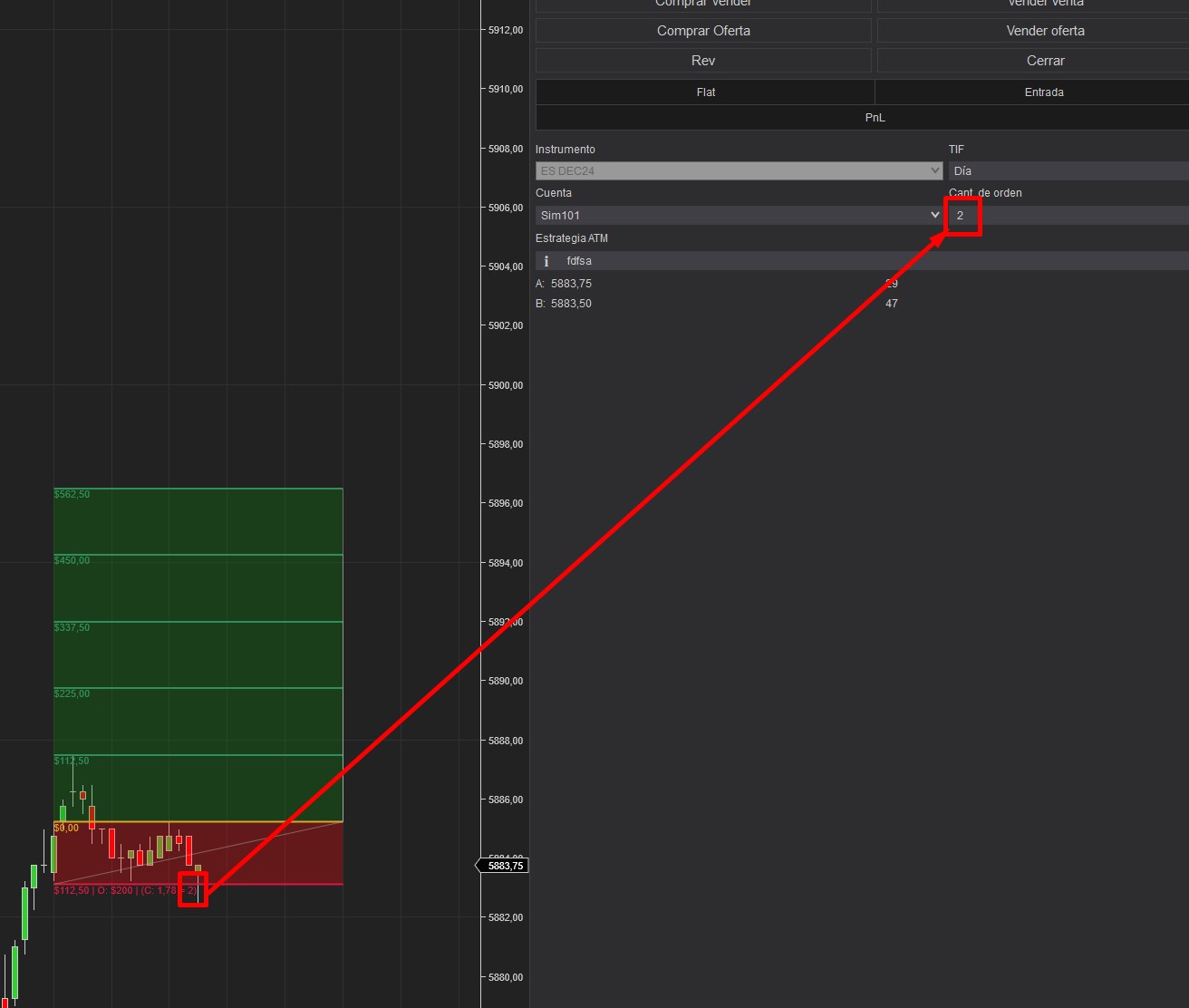Click the Instrumento dropdown chevron arrow
Viewport: 1189px width, 1008px height.
point(935,170)
